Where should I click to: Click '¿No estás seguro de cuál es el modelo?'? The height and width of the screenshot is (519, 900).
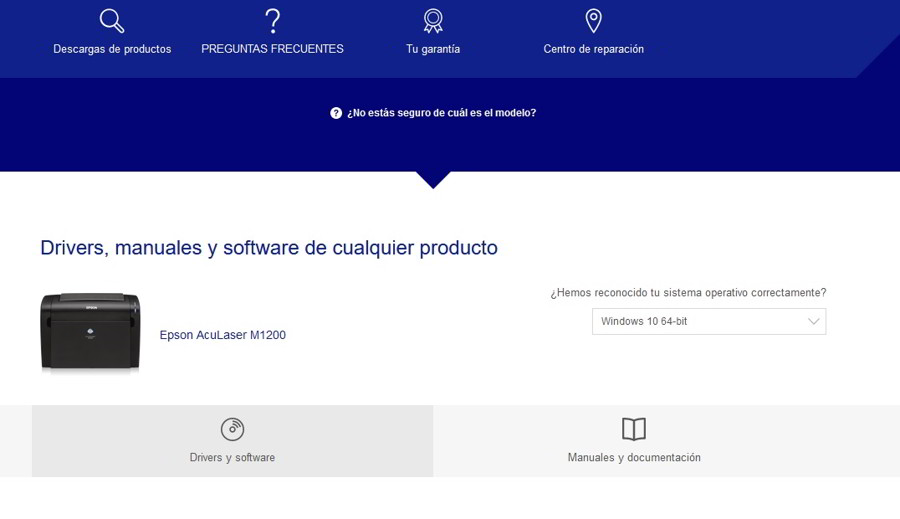pyautogui.click(x=441, y=113)
